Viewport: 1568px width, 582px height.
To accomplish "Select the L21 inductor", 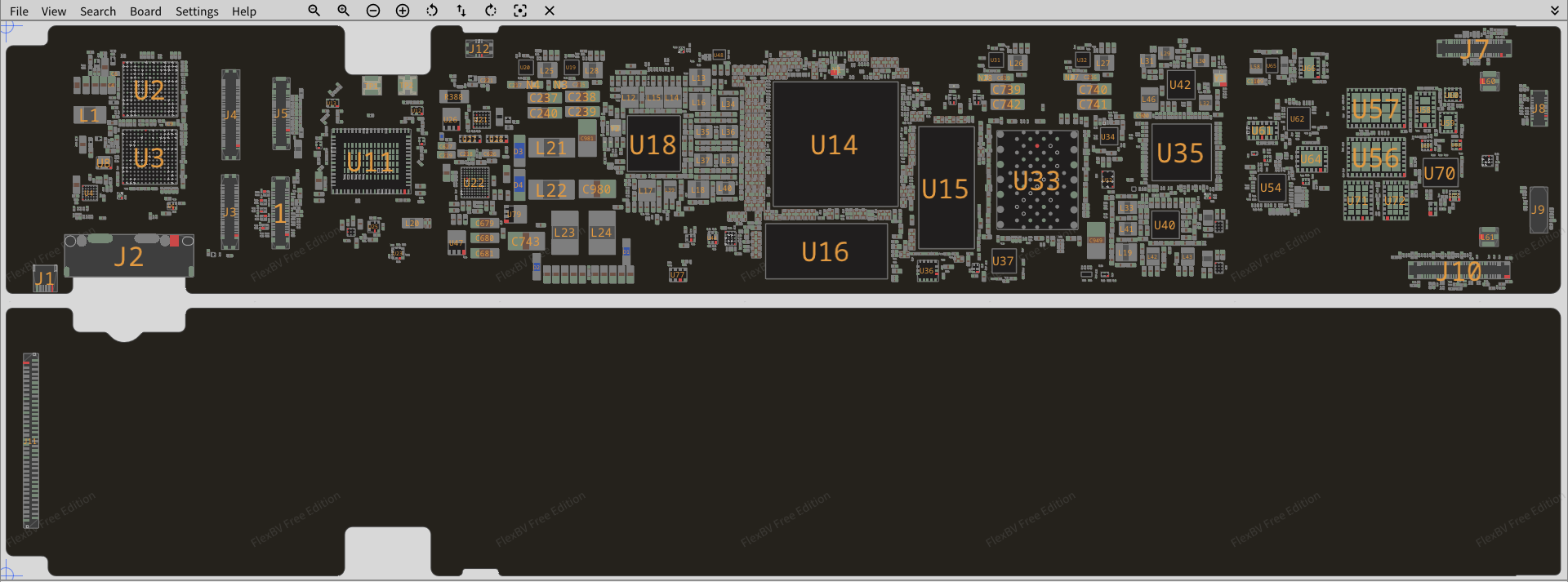I will [551, 148].
